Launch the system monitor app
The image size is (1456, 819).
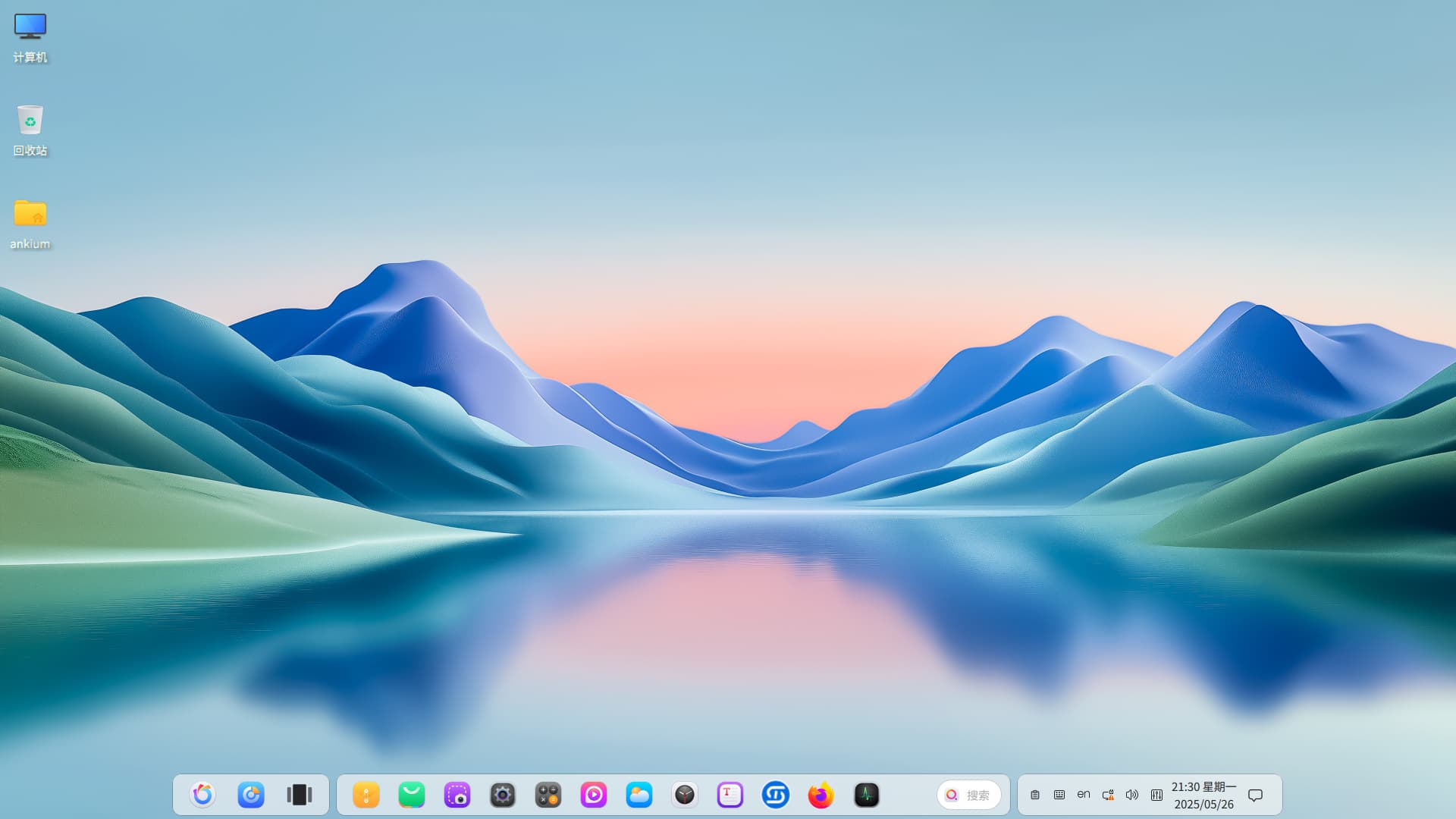867,795
